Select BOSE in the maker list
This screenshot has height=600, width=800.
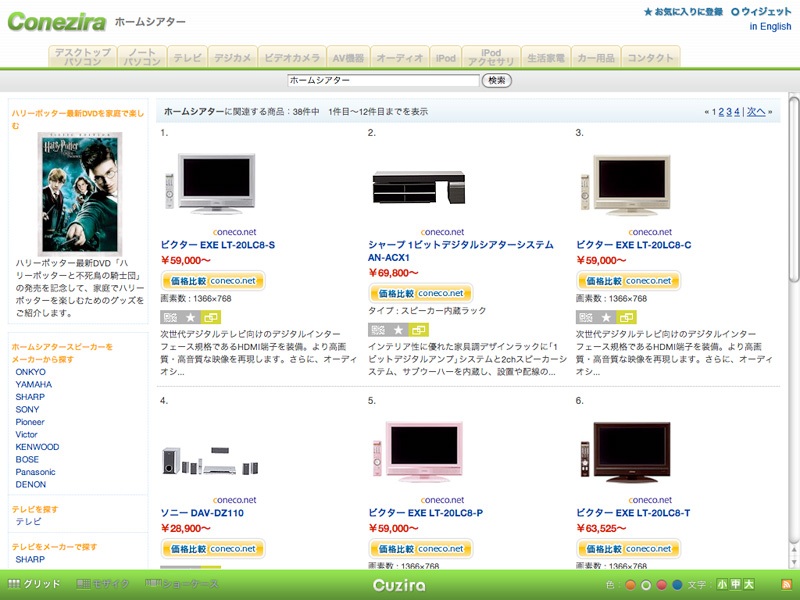pyautogui.click(x=27, y=459)
